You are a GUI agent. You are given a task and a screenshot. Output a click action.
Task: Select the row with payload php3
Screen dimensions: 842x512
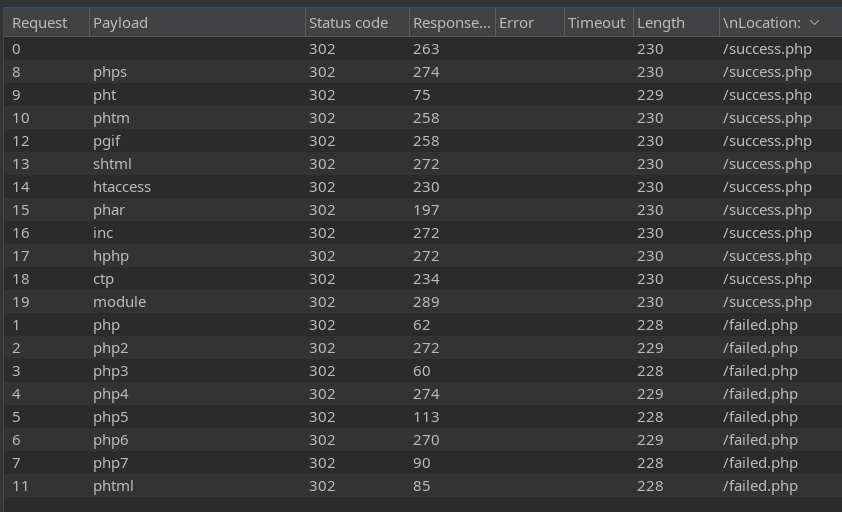tap(423, 371)
